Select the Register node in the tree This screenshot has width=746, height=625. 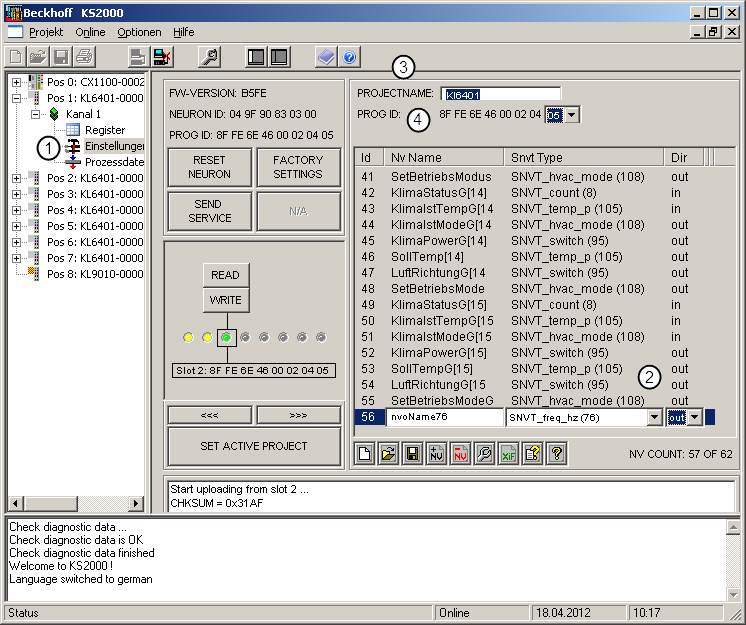click(x=105, y=130)
